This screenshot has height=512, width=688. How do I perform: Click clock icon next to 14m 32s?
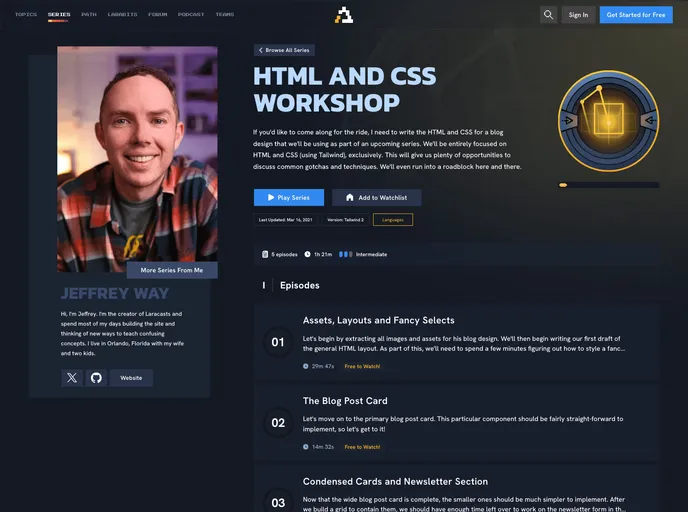click(305, 447)
